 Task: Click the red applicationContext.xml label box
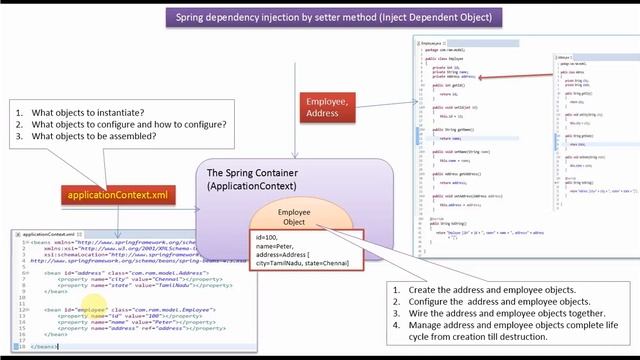(118, 195)
